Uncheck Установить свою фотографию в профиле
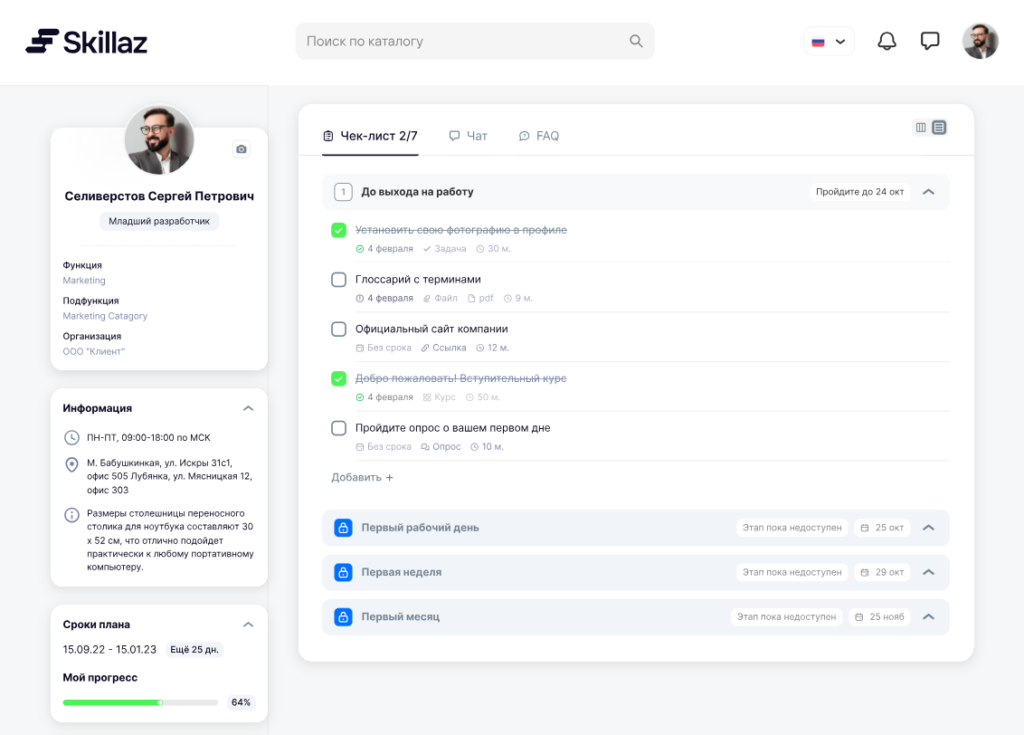The image size is (1024, 735). click(338, 230)
